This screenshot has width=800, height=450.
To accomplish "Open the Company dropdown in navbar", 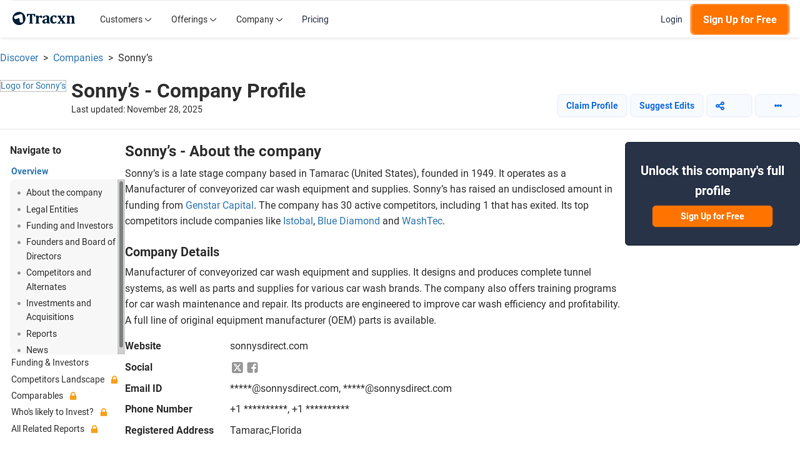I will tap(259, 19).
